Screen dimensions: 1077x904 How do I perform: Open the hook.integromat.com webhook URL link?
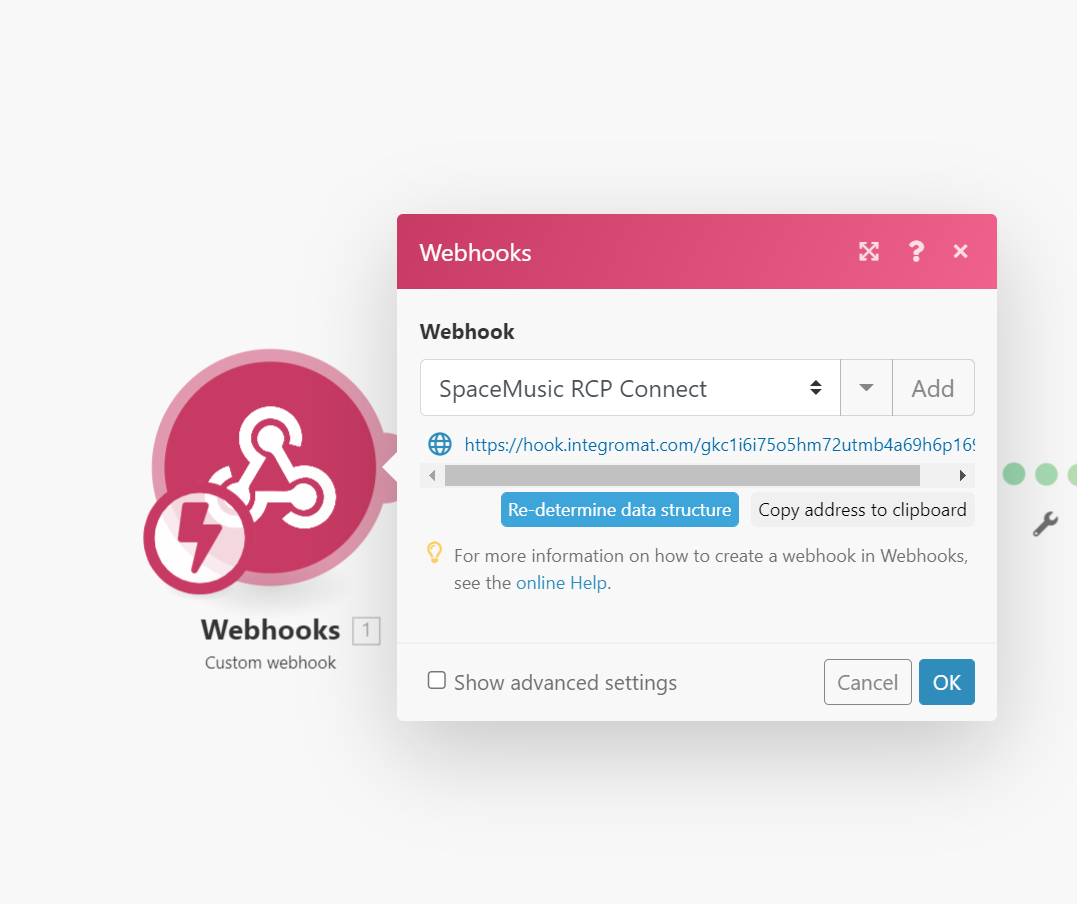[719, 445]
